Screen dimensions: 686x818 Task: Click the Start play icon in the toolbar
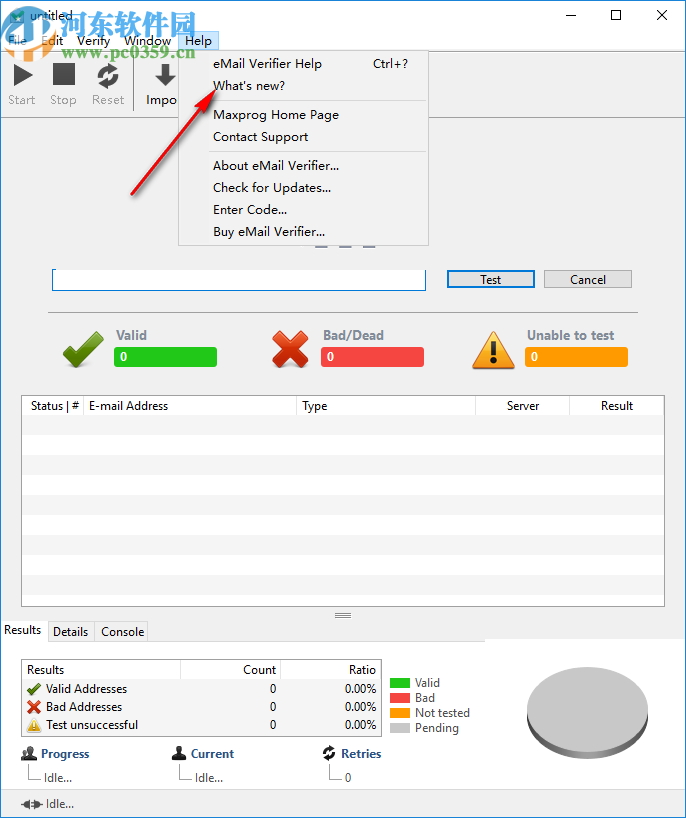click(x=22, y=75)
